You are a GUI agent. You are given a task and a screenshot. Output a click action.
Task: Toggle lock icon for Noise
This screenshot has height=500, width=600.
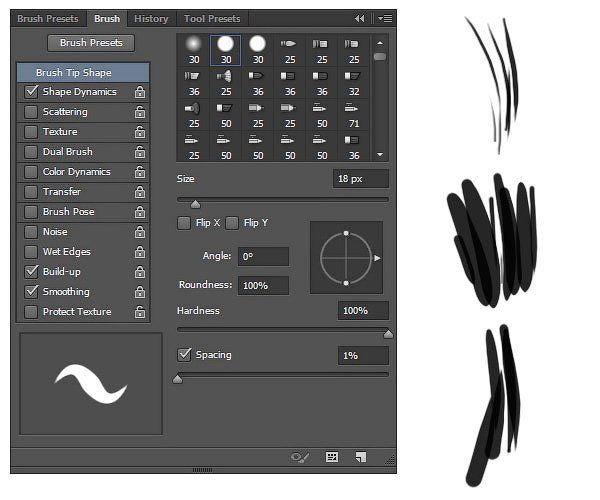point(140,232)
